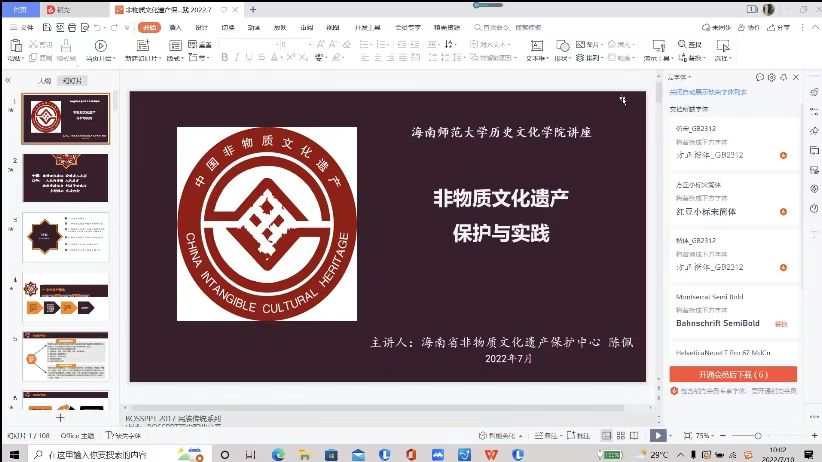
Task: Switch to the 幻灯片 thumbnail view tab
Action: 73,80
